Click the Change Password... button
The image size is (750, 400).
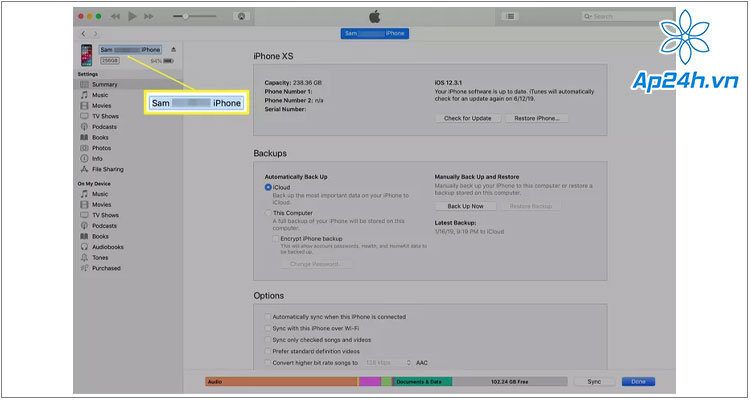click(x=316, y=264)
